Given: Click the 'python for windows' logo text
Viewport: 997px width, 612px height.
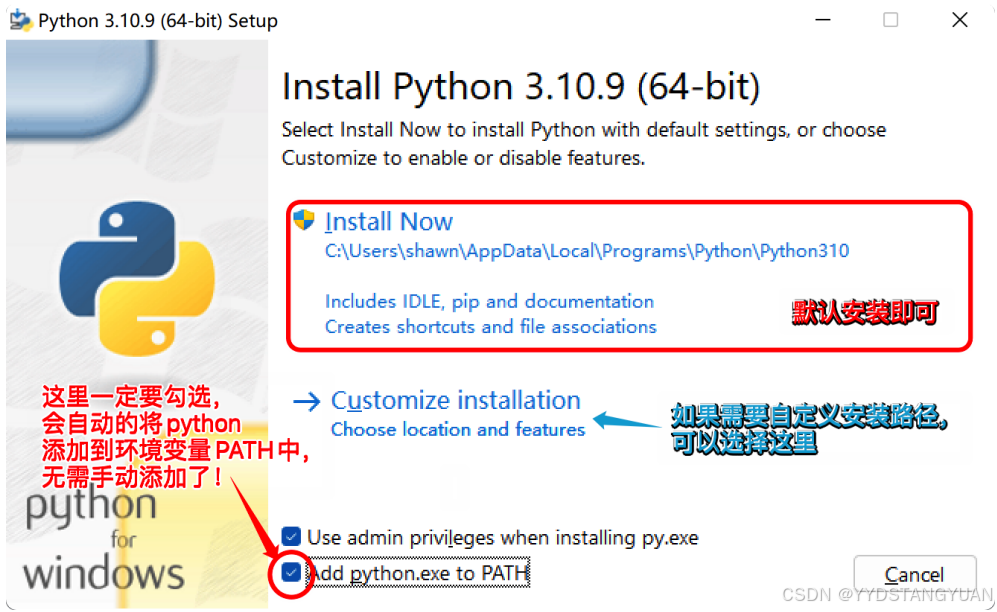Looking at the screenshot, I should pyautogui.click(x=103, y=540).
